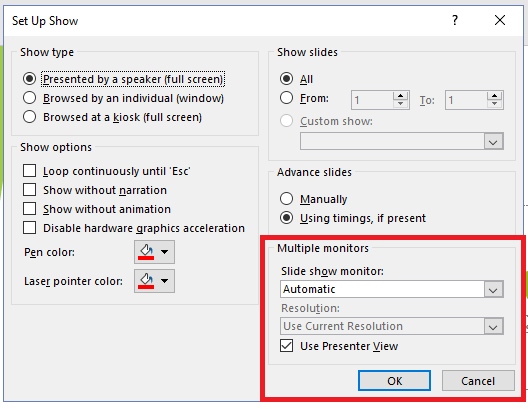Viewport: 528px width, 409px height.
Task: Enable Loop continuously until 'Esc'
Action: [x=106, y=171]
